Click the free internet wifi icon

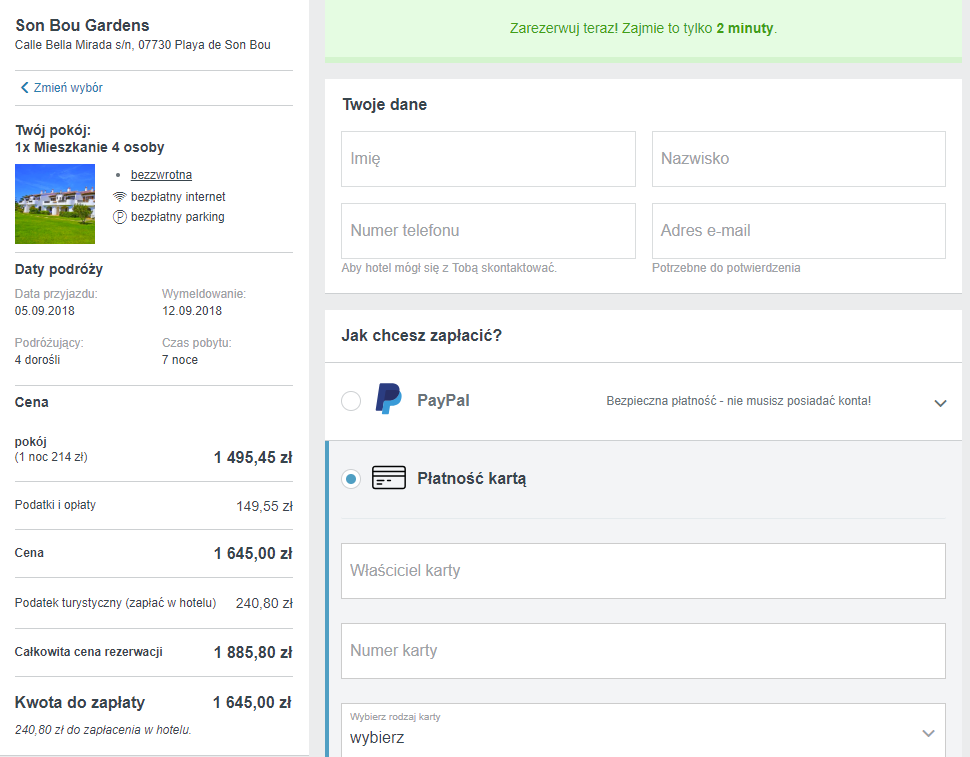coord(119,197)
